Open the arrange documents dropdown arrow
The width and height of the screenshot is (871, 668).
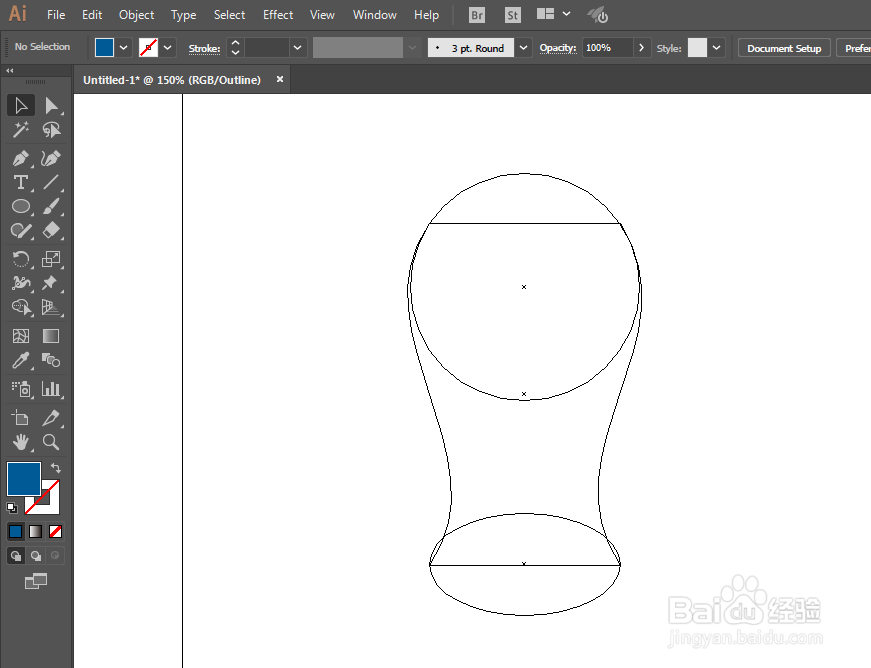[x=567, y=14]
